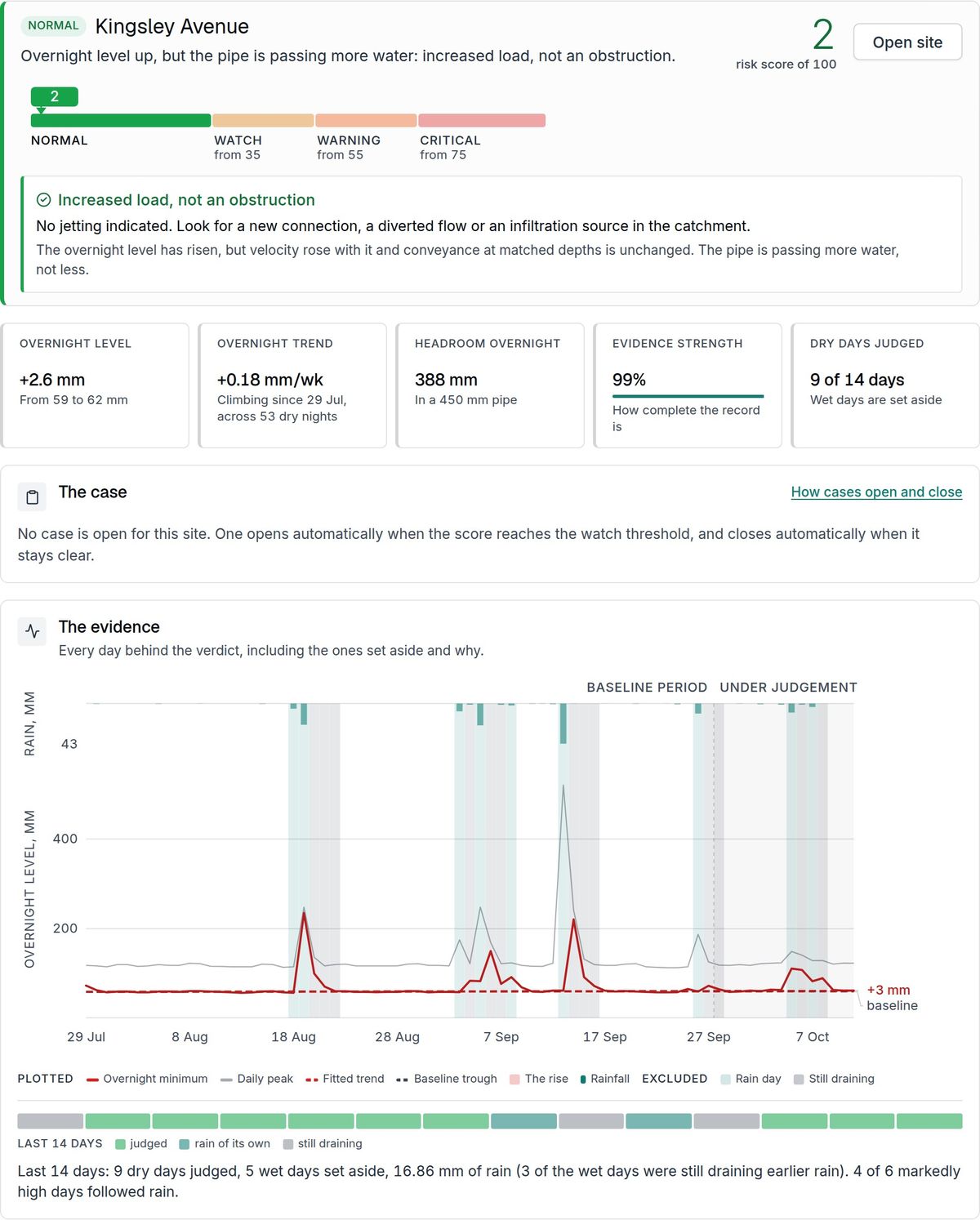Toggle The rise legend entry

click(x=538, y=1079)
